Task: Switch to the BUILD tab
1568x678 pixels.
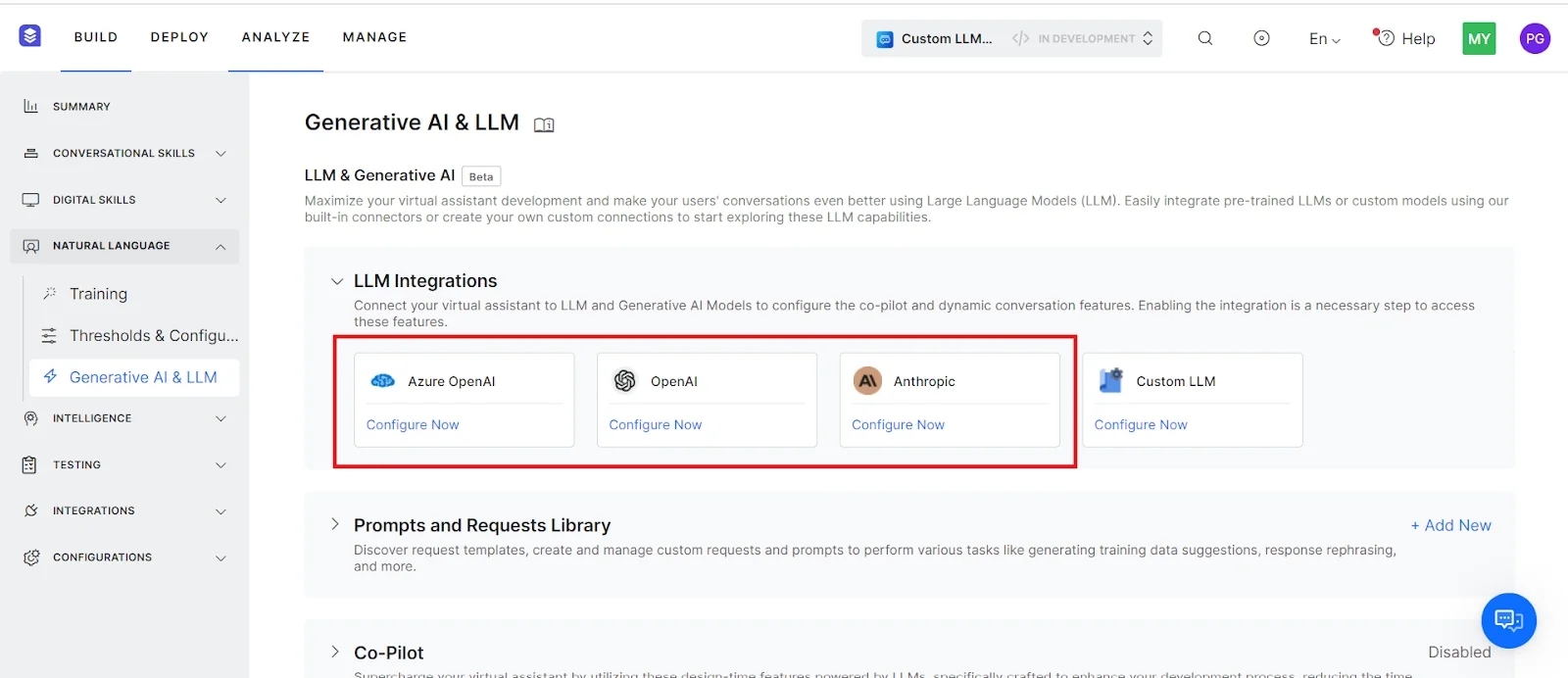Action: (x=96, y=37)
